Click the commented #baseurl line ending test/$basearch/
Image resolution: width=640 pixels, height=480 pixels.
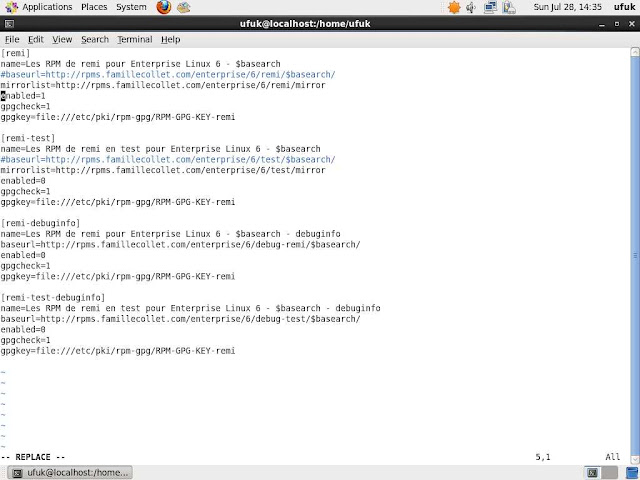pyautogui.click(x=168, y=159)
